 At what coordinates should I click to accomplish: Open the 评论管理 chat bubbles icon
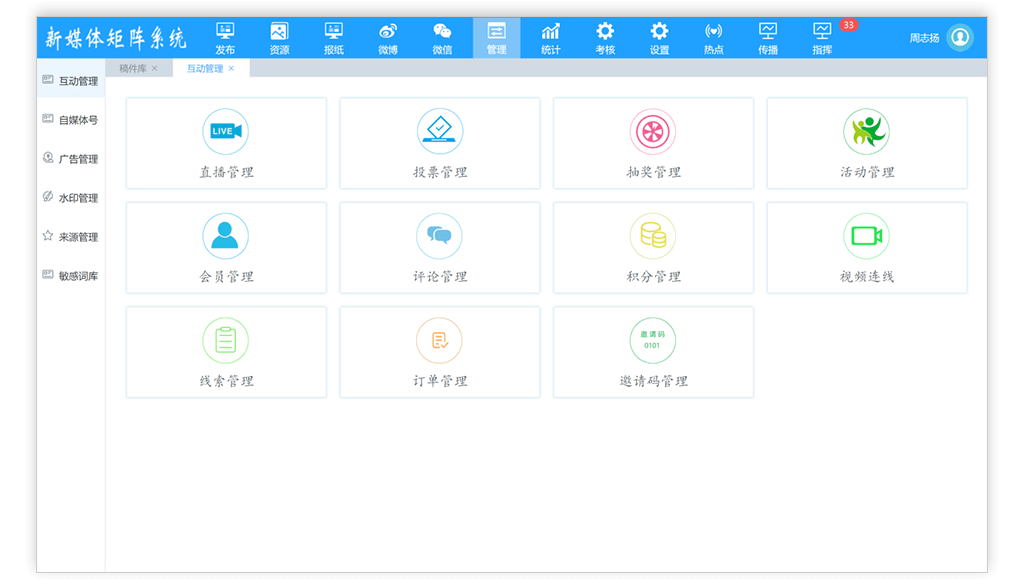coord(440,236)
